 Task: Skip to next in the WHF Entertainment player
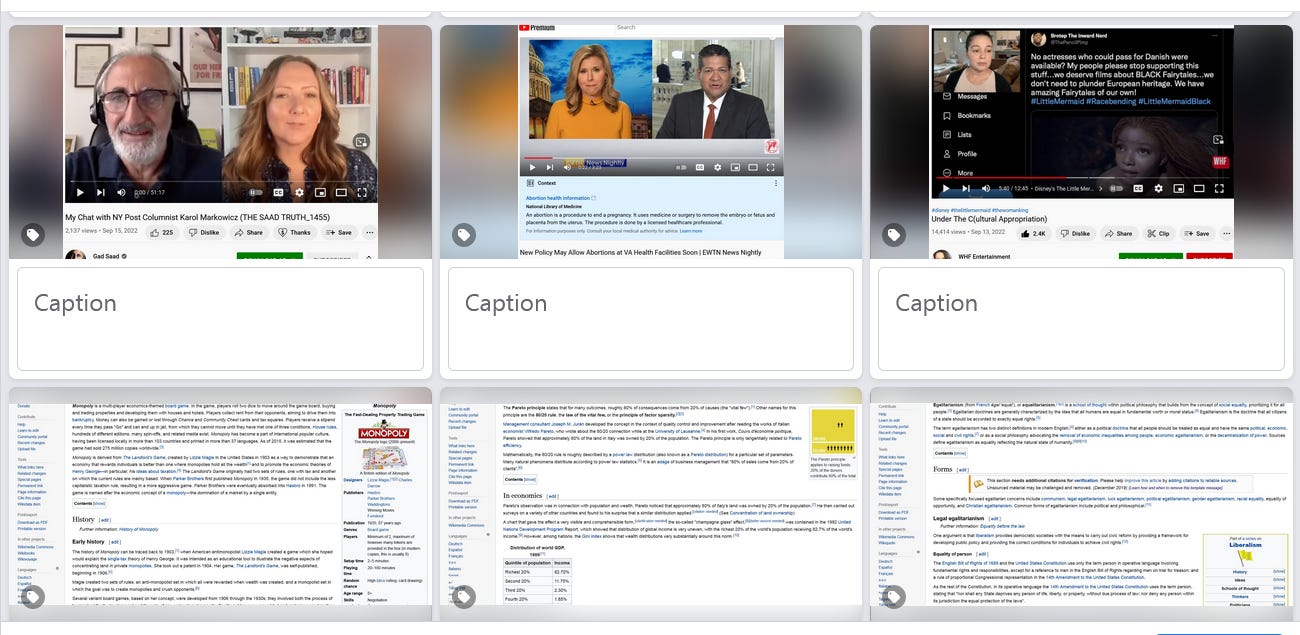[966, 188]
